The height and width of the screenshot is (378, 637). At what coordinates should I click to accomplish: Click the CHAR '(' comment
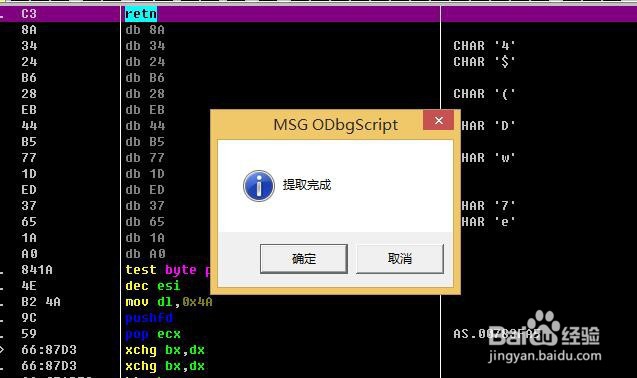point(484,94)
